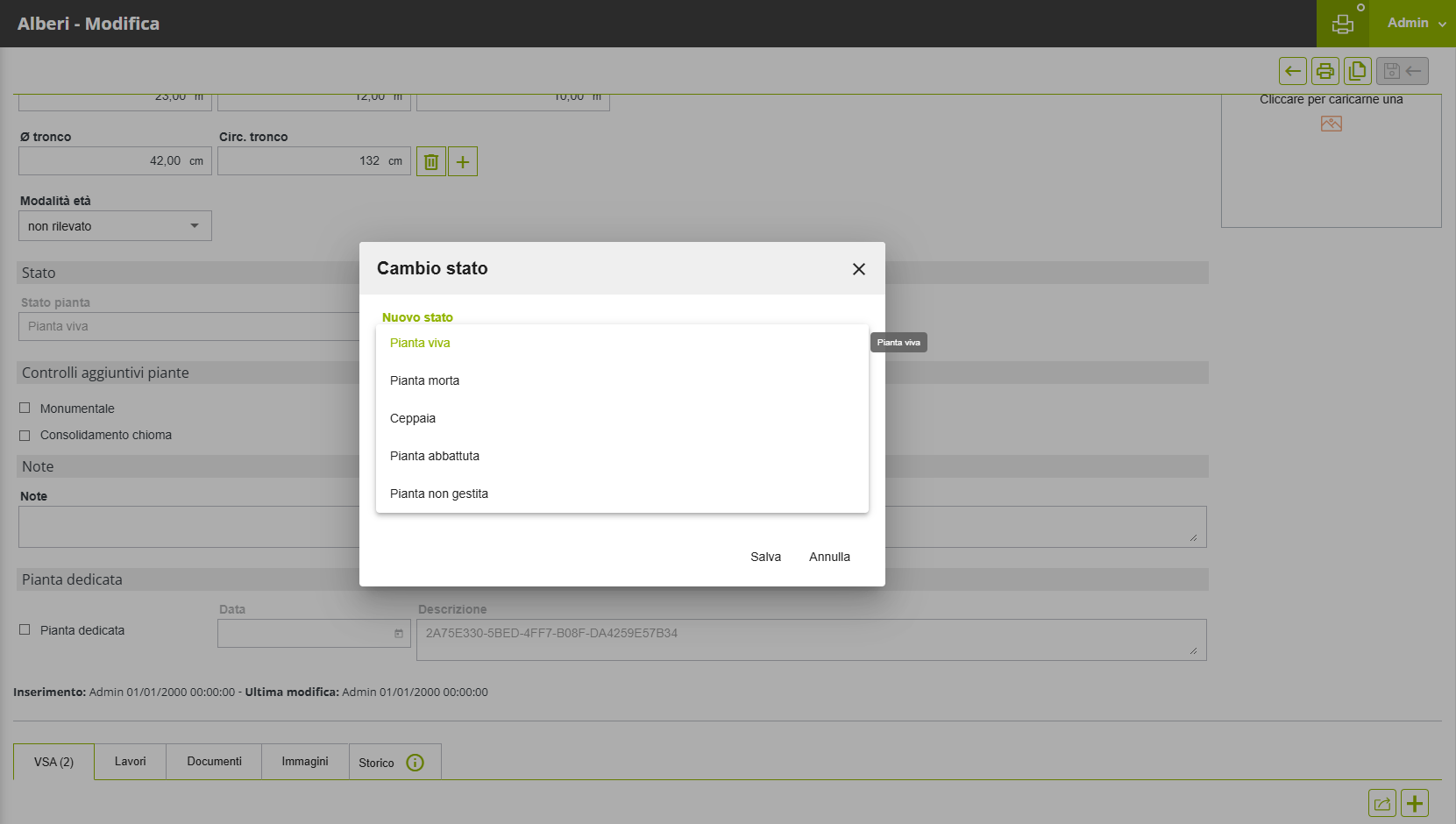Click Annulla to cancel state change
Screen dimensions: 1456x824
829,557
